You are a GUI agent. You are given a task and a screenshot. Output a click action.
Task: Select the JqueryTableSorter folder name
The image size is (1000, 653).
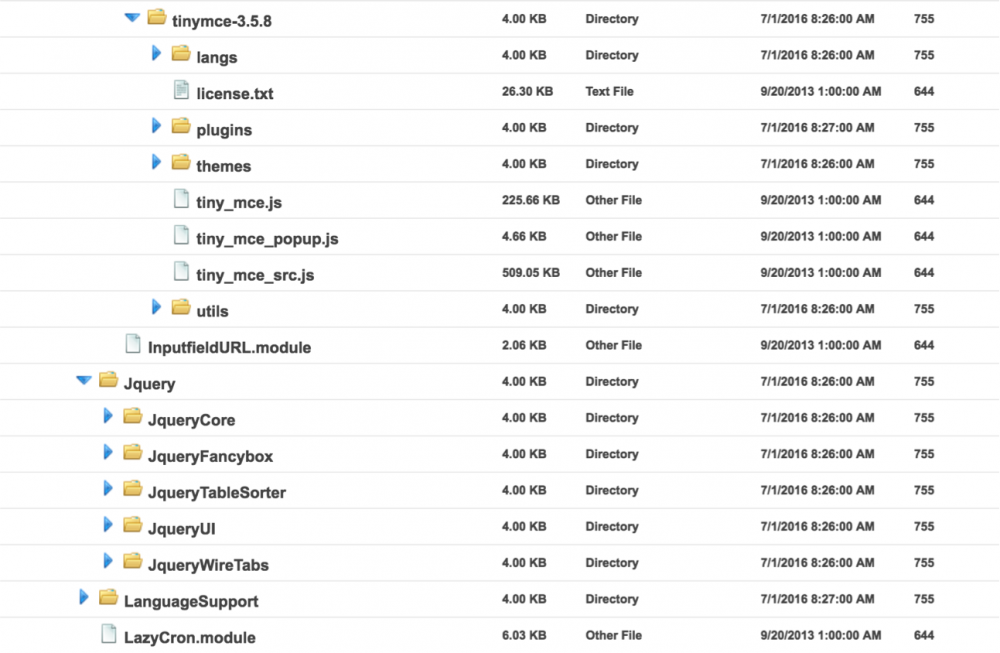(216, 492)
